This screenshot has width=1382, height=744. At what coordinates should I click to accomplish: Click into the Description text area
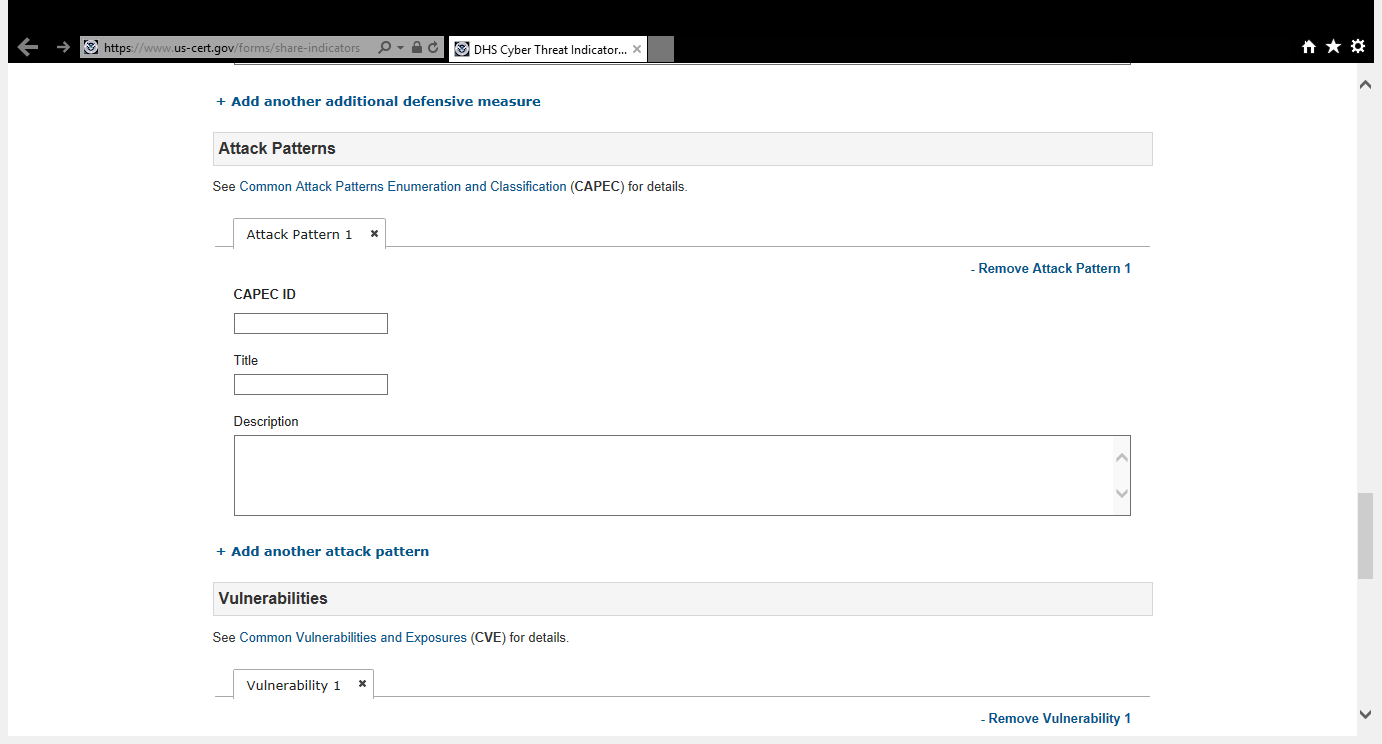[672, 475]
